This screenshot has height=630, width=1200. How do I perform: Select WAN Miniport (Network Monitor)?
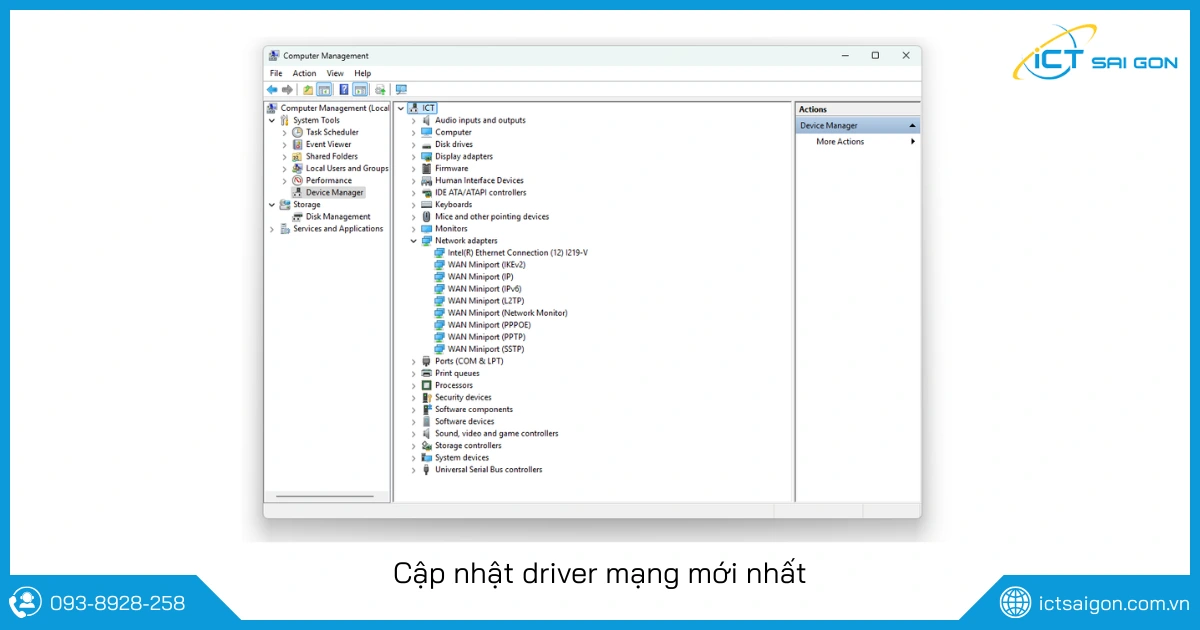[507, 313]
